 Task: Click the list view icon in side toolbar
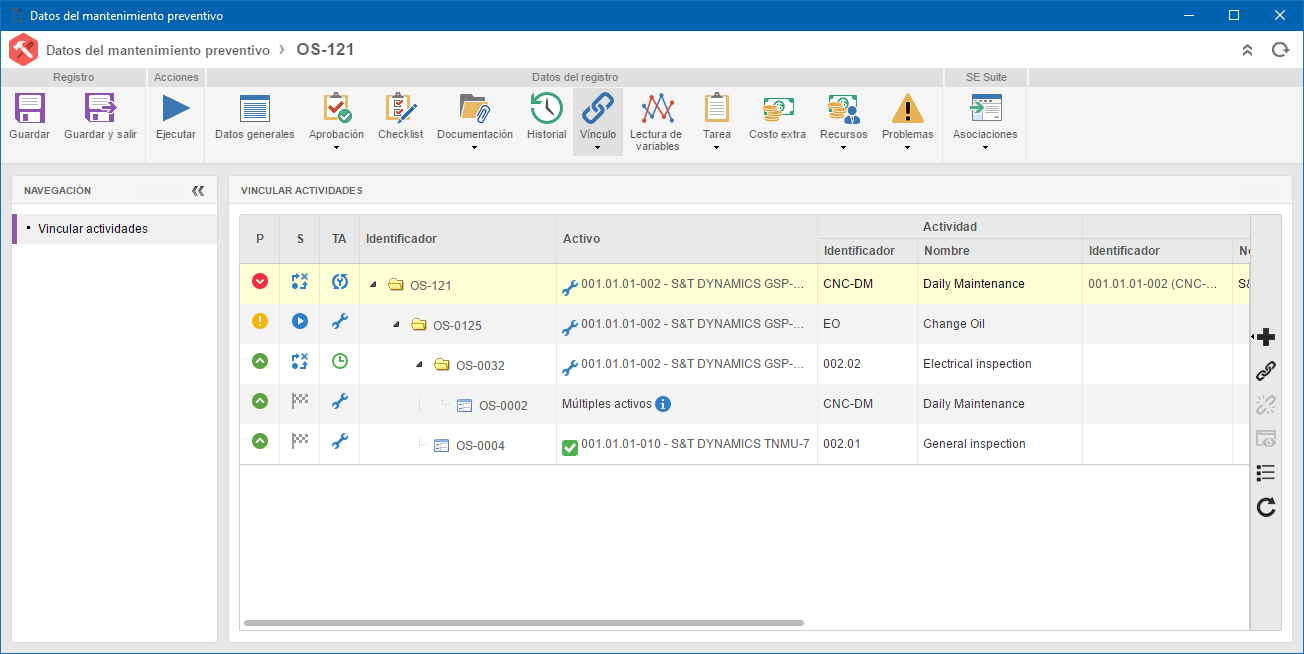pyautogui.click(x=1266, y=473)
